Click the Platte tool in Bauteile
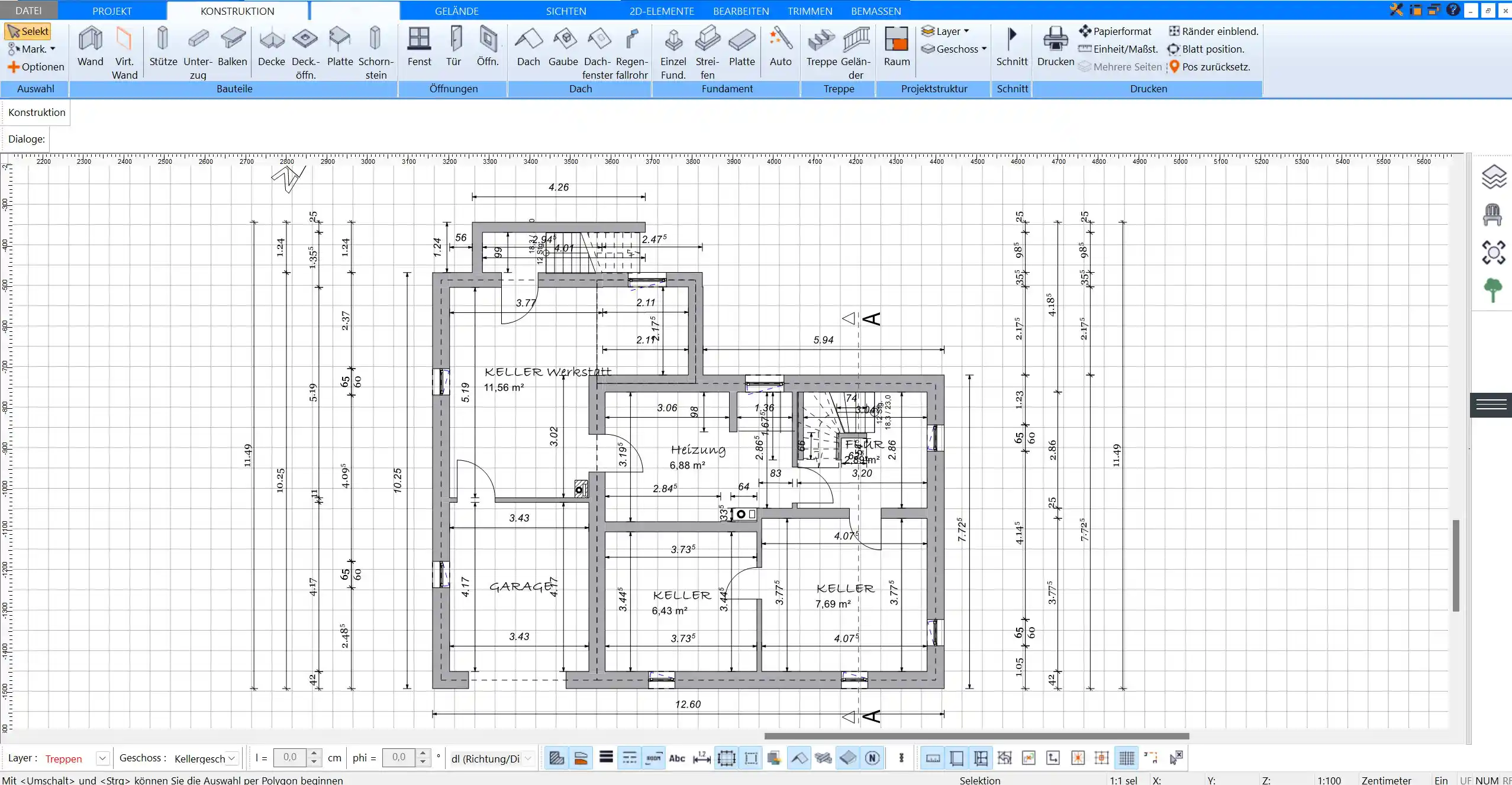 (340, 47)
